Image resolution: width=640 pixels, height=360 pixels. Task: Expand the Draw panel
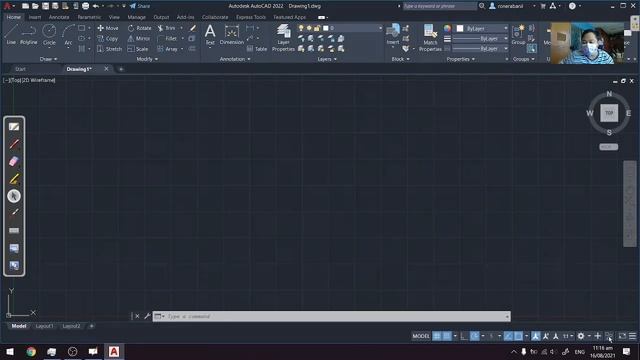tap(49, 59)
